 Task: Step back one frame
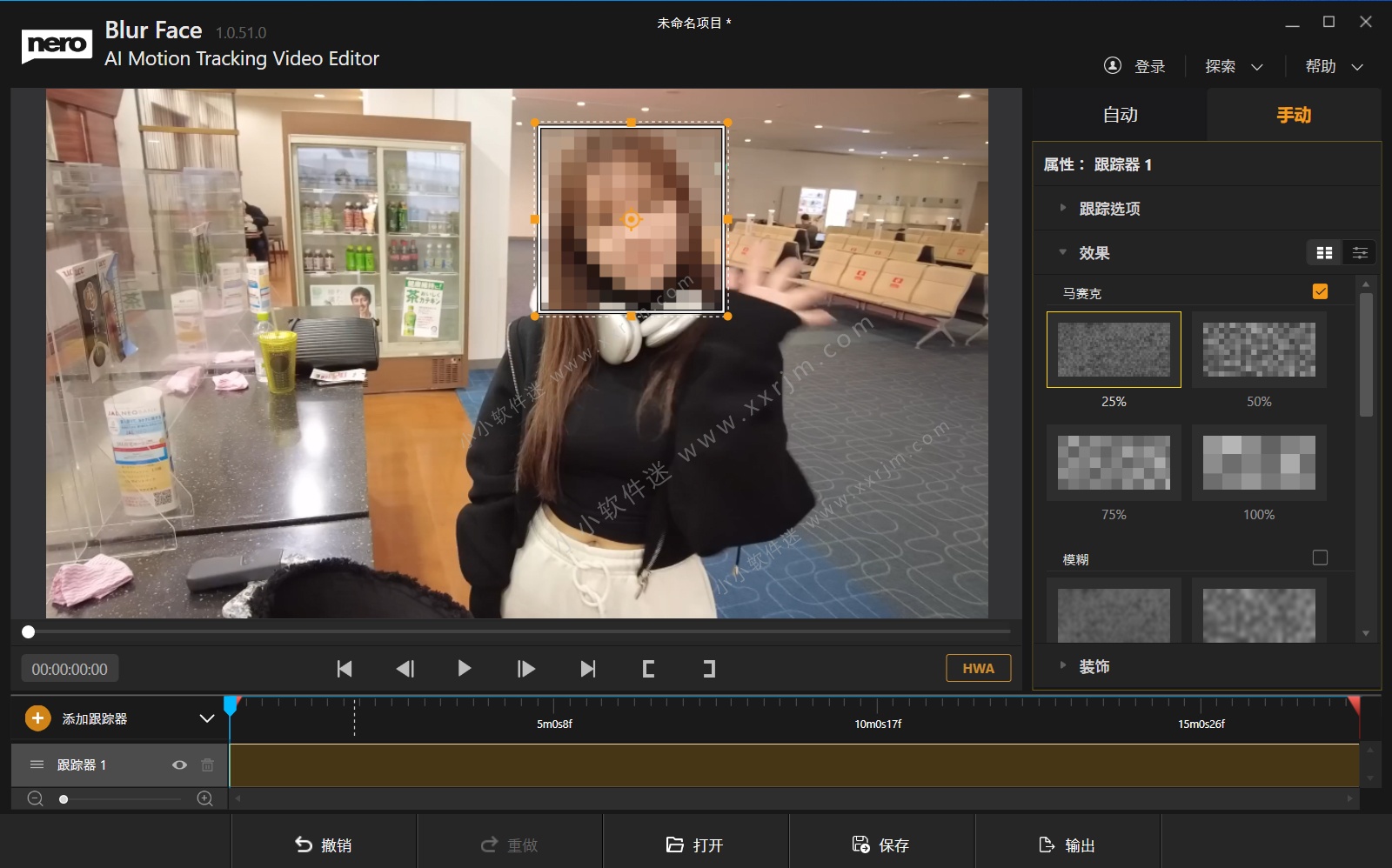405,669
